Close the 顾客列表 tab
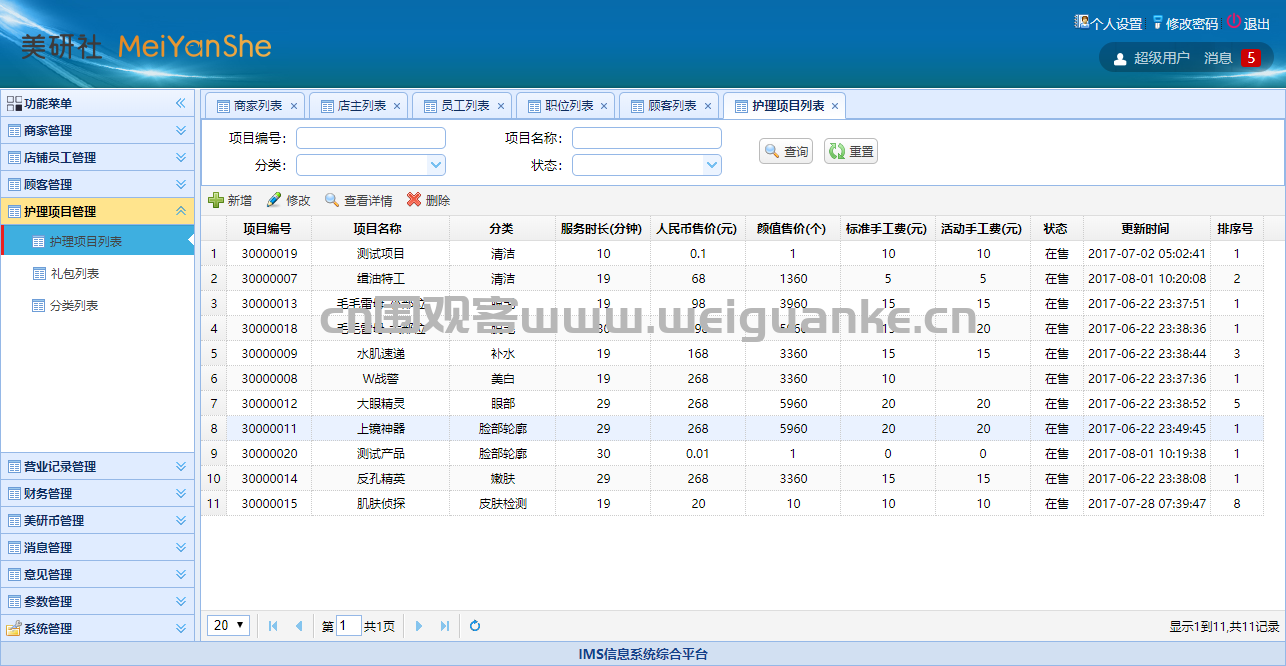Image resolution: width=1286 pixels, height=666 pixels. point(708,106)
